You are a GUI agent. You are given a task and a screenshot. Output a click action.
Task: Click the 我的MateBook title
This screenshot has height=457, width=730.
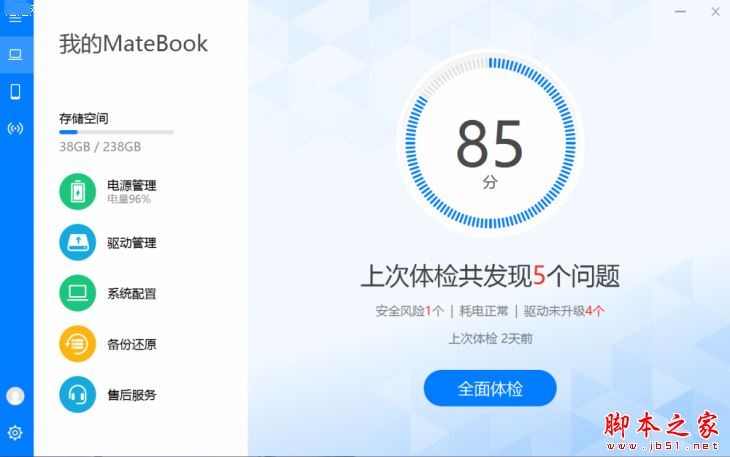[x=134, y=44]
